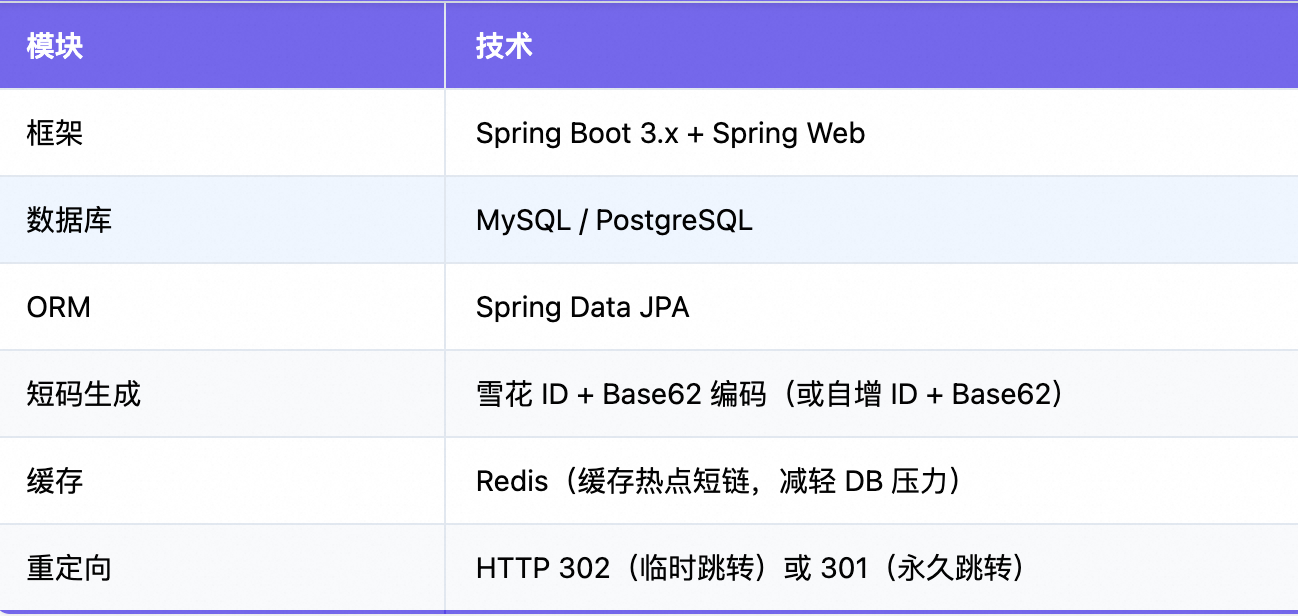Select the Spring Boot 3.x + Spring Web cell
1298x616 pixels.
coord(871,133)
